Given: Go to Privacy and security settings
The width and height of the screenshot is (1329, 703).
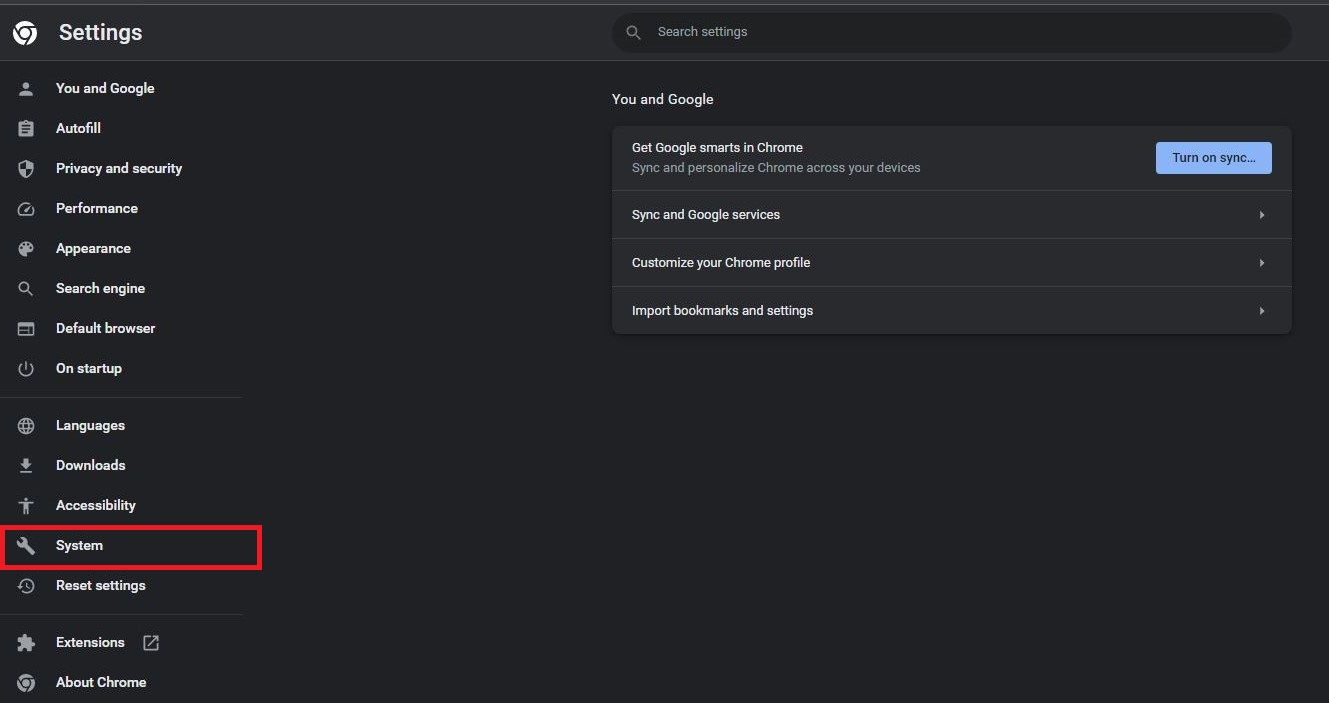Looking at the screenshot, I should pyautogui.click(x=121, y=168).
